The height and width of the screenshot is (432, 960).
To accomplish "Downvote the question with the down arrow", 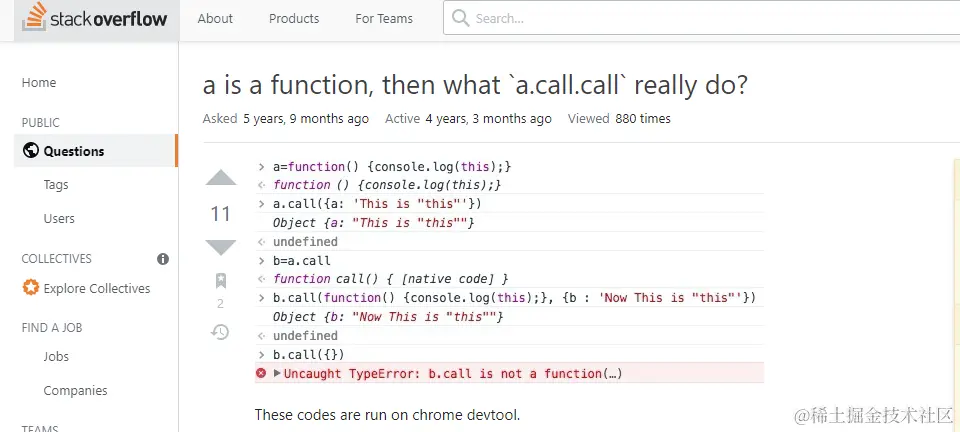I will point(220,247).
